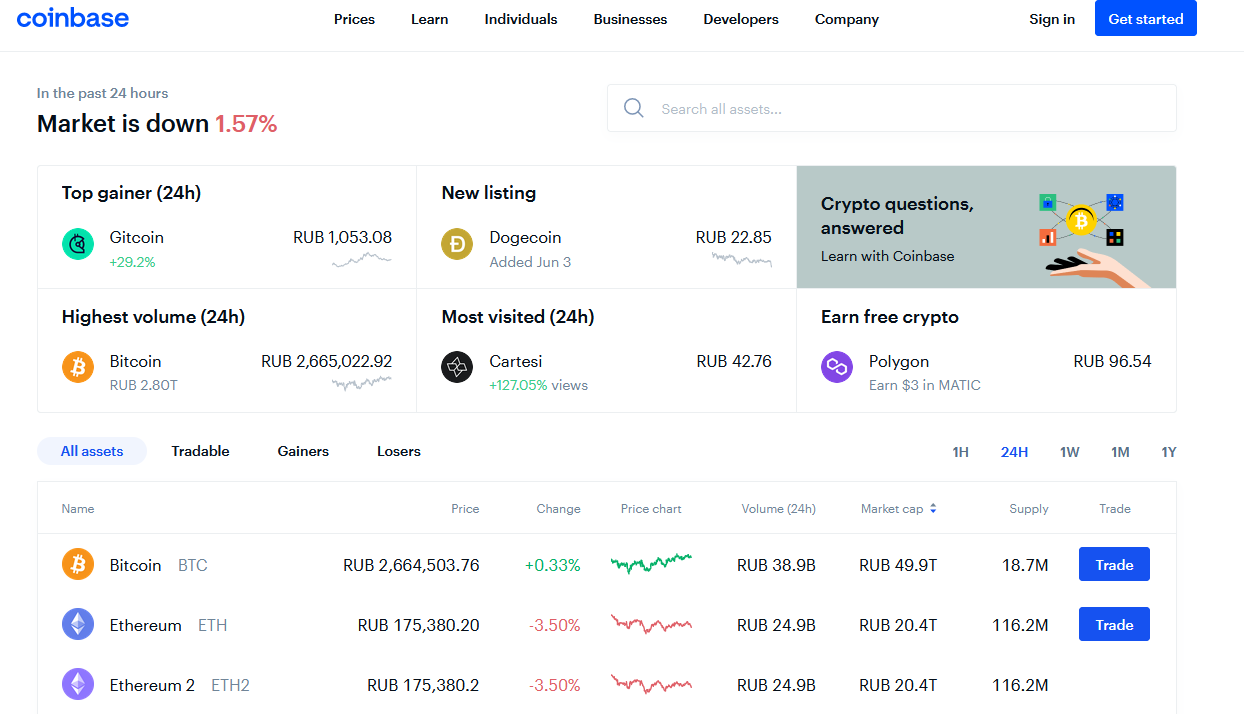This screenshot has height=714, width=1244.
Task: Open the Prices menu
Action: tap(354, 19)
